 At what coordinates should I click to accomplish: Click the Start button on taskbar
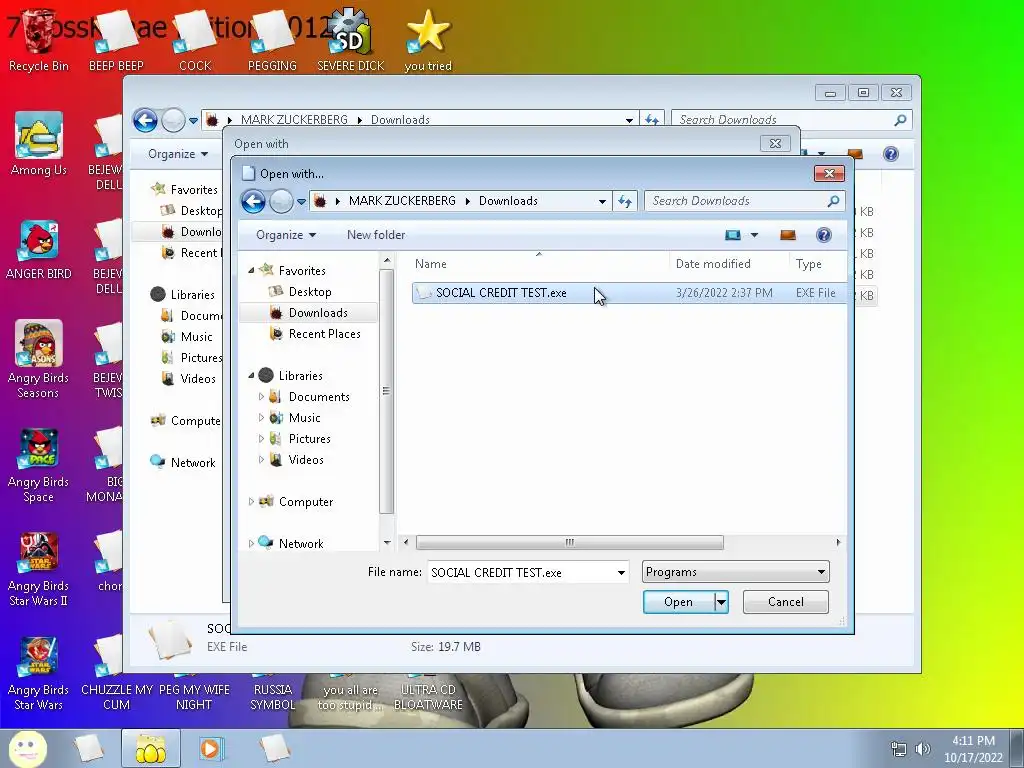(x=25, y=748)
